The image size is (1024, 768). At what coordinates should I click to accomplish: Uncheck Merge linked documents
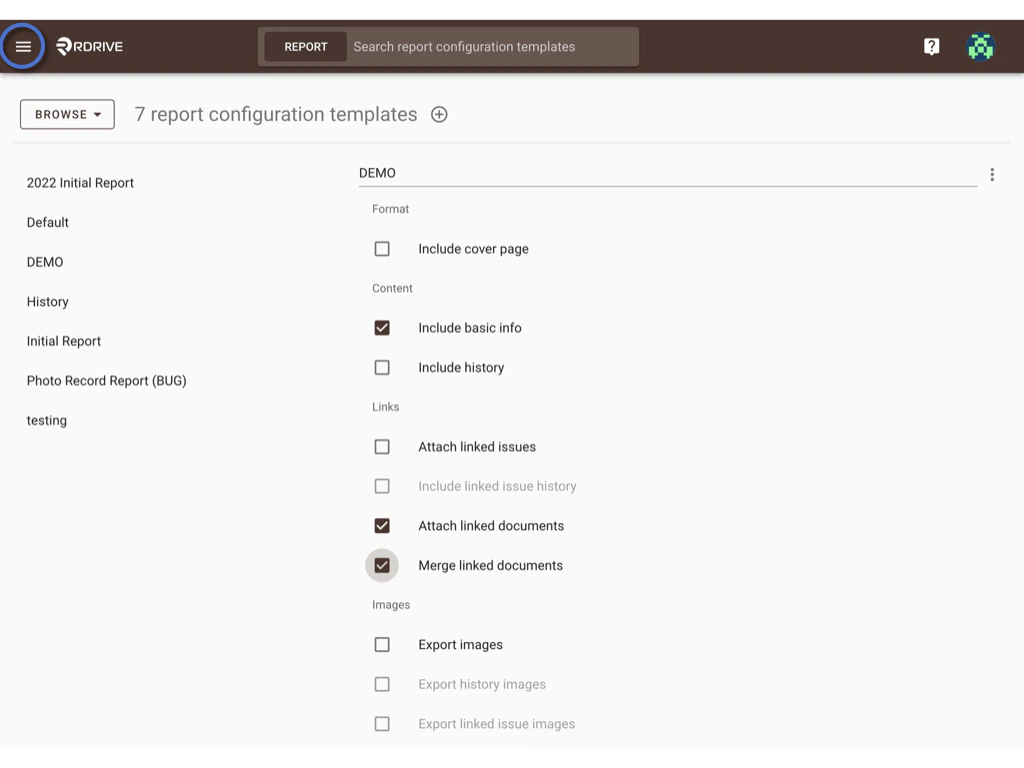(x=382, y=565)
